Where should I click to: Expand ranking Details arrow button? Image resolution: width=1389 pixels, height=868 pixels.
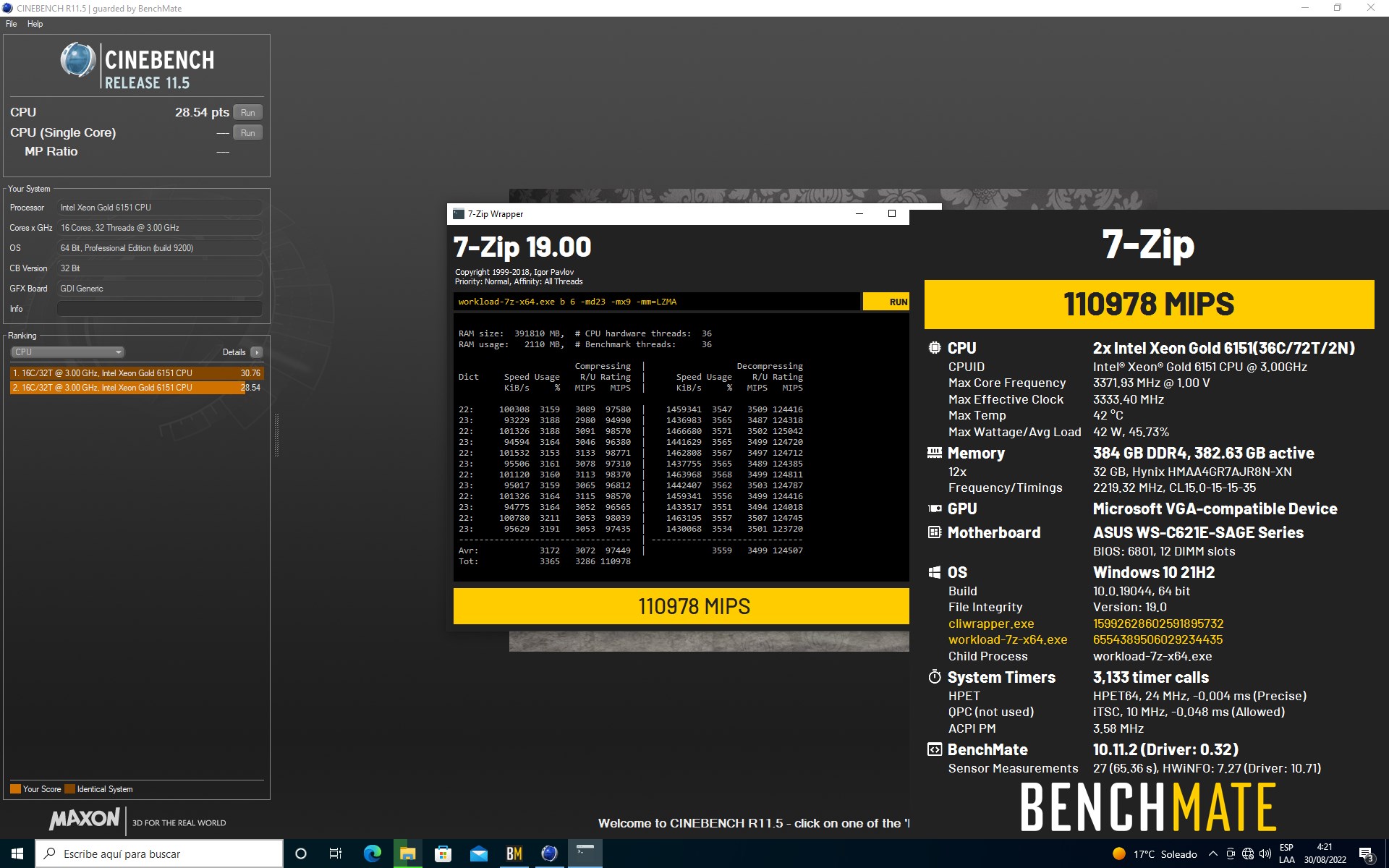point(257,352)
